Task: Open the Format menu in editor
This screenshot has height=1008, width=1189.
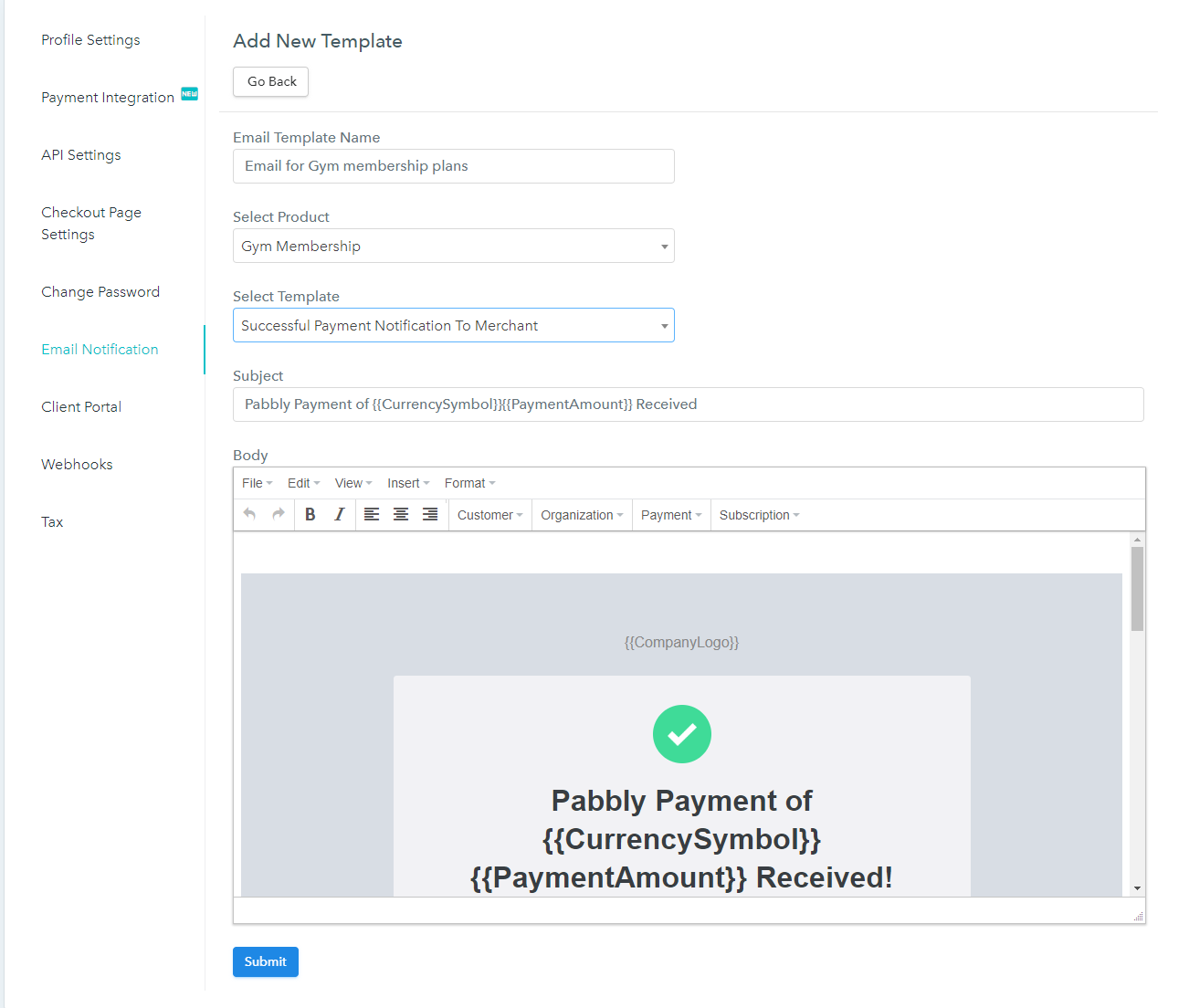Action: (469, 483)
